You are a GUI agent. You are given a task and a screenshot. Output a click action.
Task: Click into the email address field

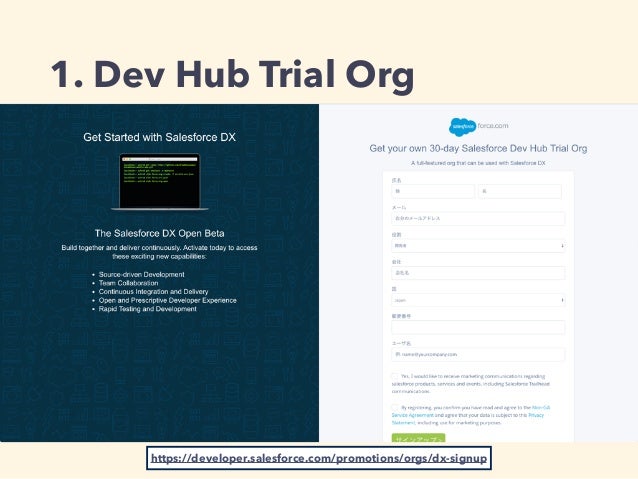[x=478, y=219]
